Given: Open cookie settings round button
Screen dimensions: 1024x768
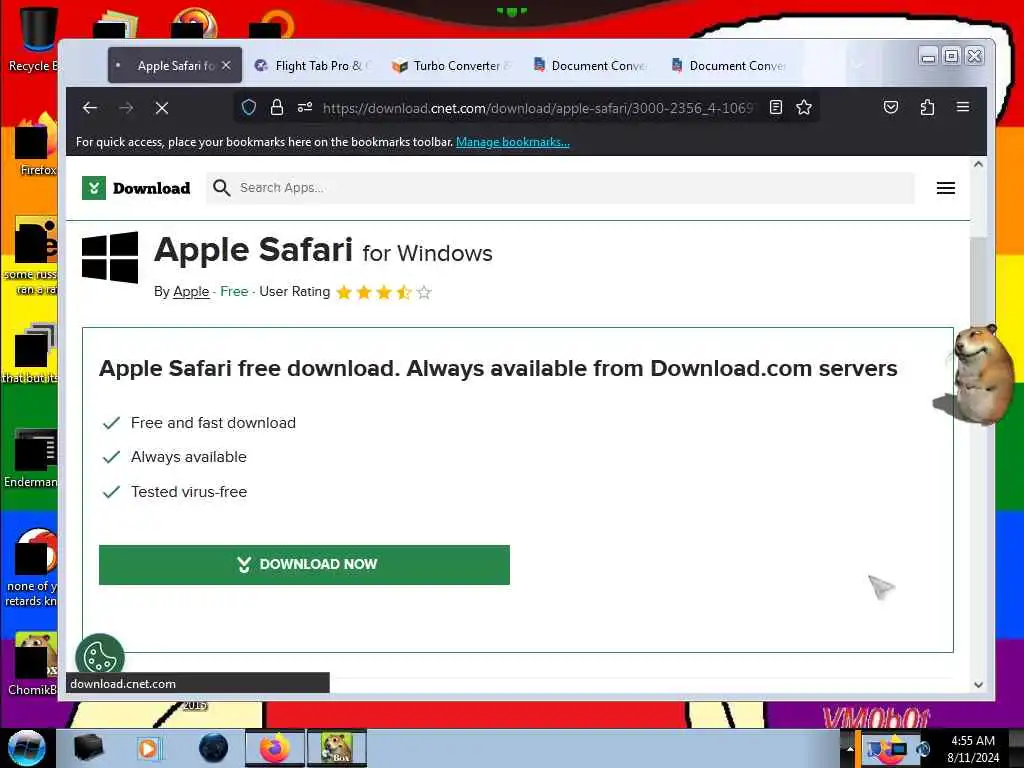Looking at the screenshot, I should [100, 656].
